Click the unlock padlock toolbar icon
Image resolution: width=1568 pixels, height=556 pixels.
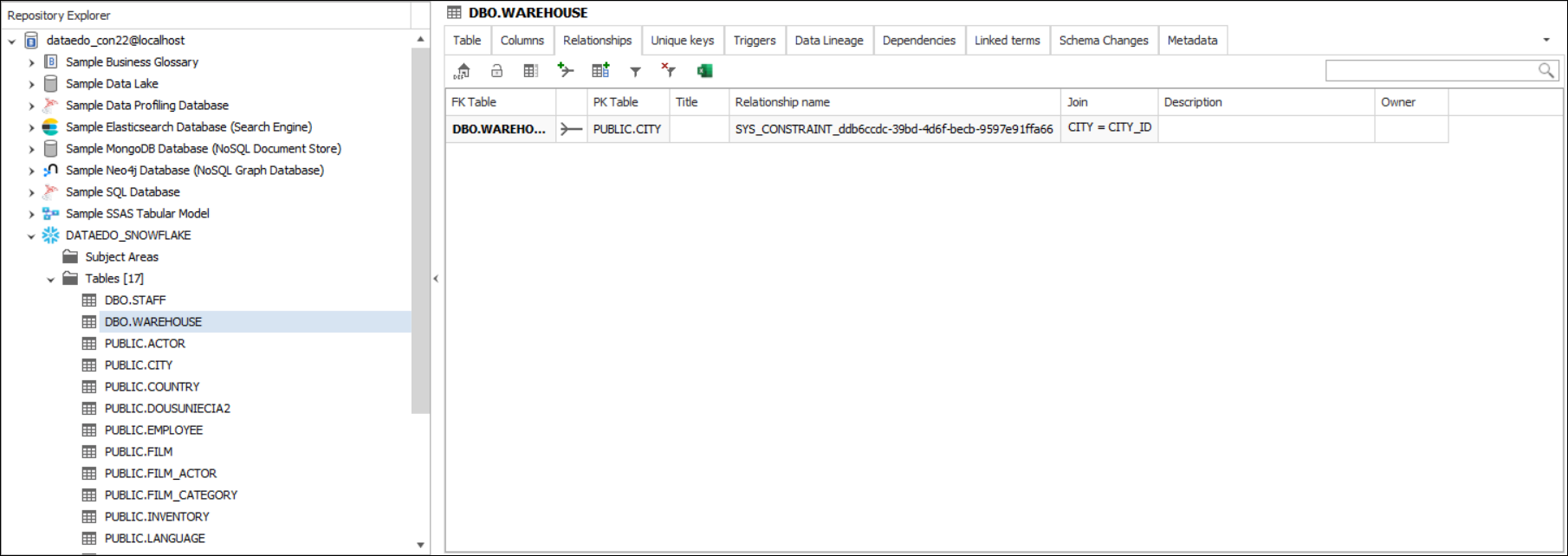(x=496, y=71)
